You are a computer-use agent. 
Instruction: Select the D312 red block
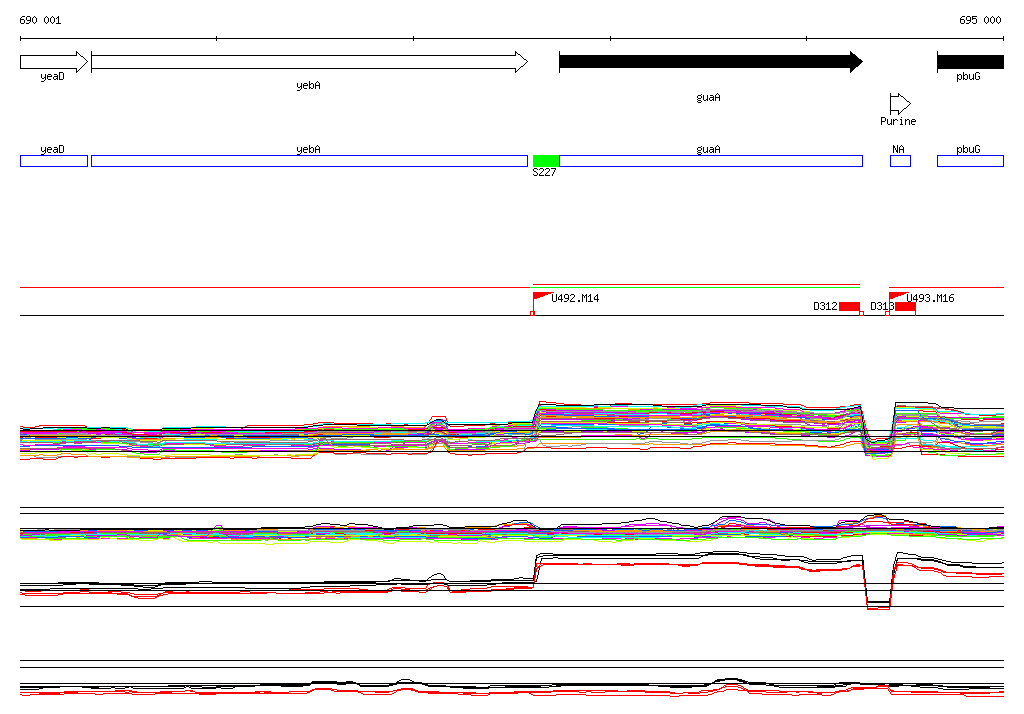pos(850,306)
